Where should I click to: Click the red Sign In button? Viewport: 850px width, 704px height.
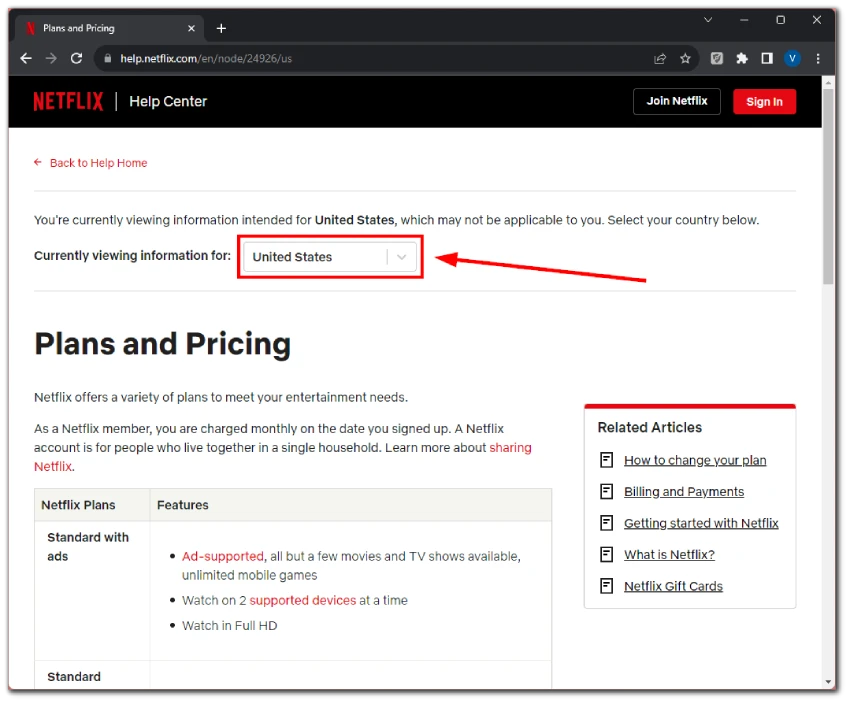coord(764,101)
